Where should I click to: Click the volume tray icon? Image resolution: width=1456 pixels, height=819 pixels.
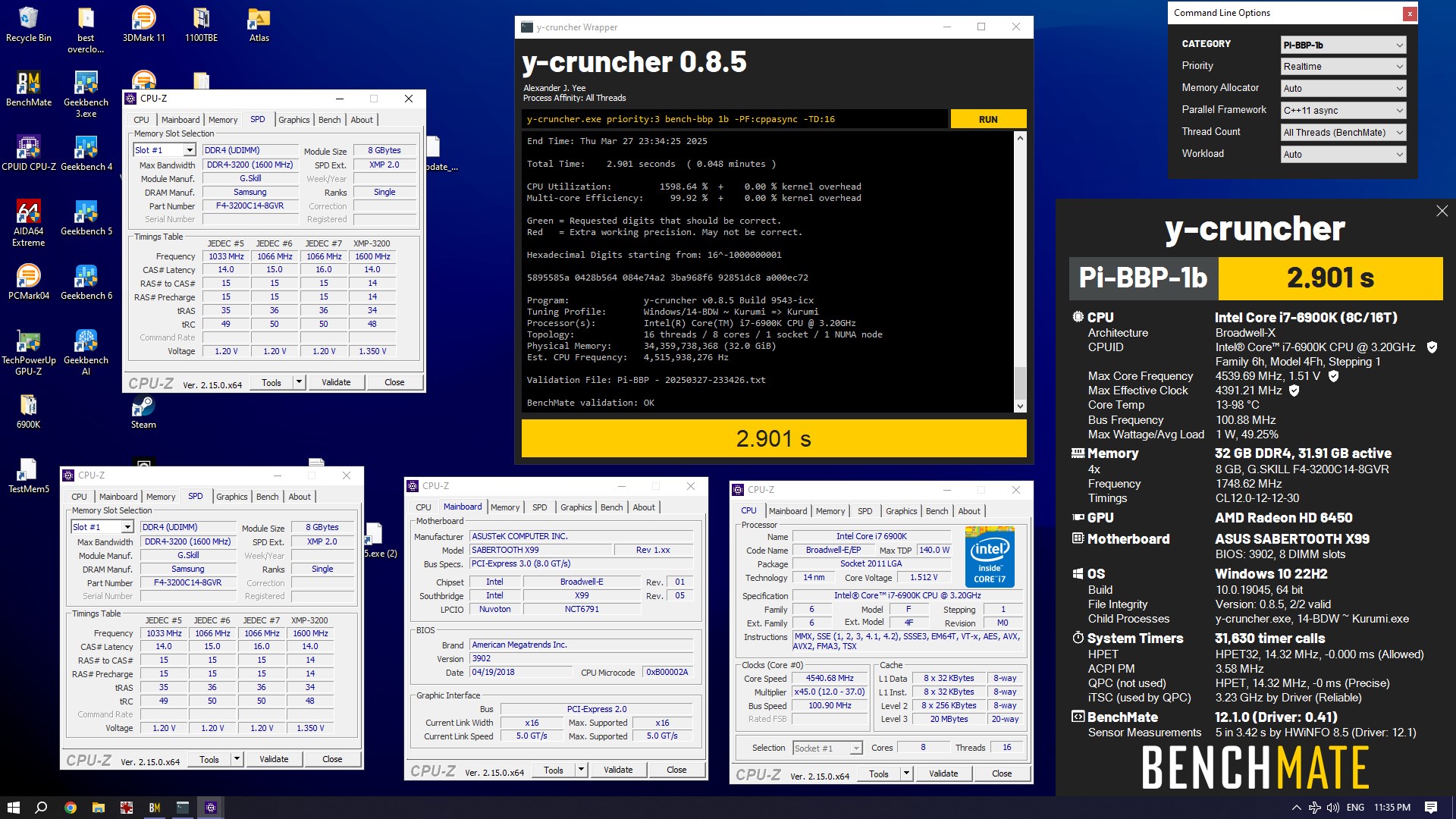click(1333, 808)
